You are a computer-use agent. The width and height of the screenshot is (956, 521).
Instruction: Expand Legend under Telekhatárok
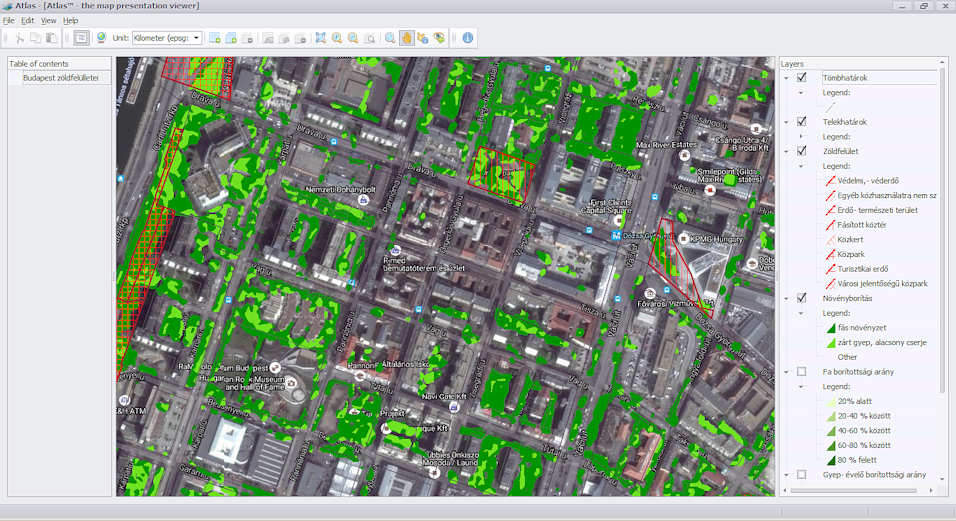click(801, 136)
